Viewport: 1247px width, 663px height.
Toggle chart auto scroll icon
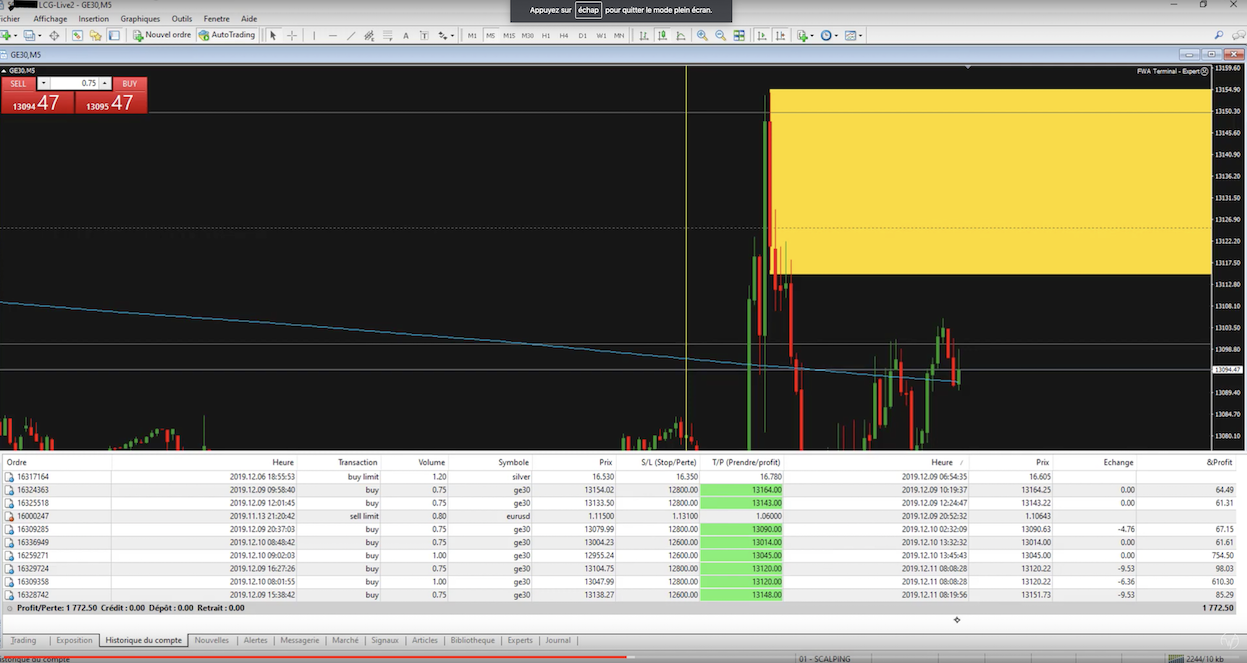[762, 35]
